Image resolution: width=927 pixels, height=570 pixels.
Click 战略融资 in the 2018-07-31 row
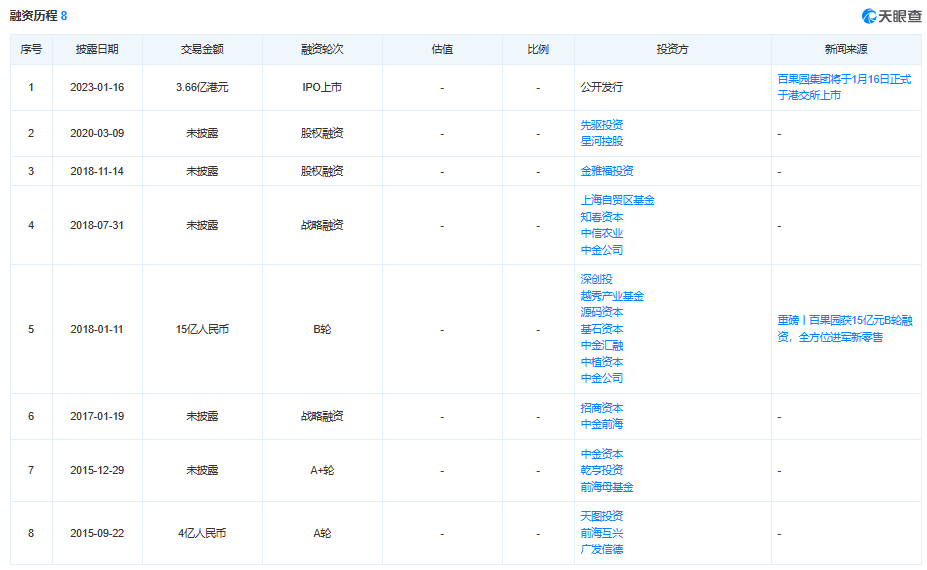322,225
